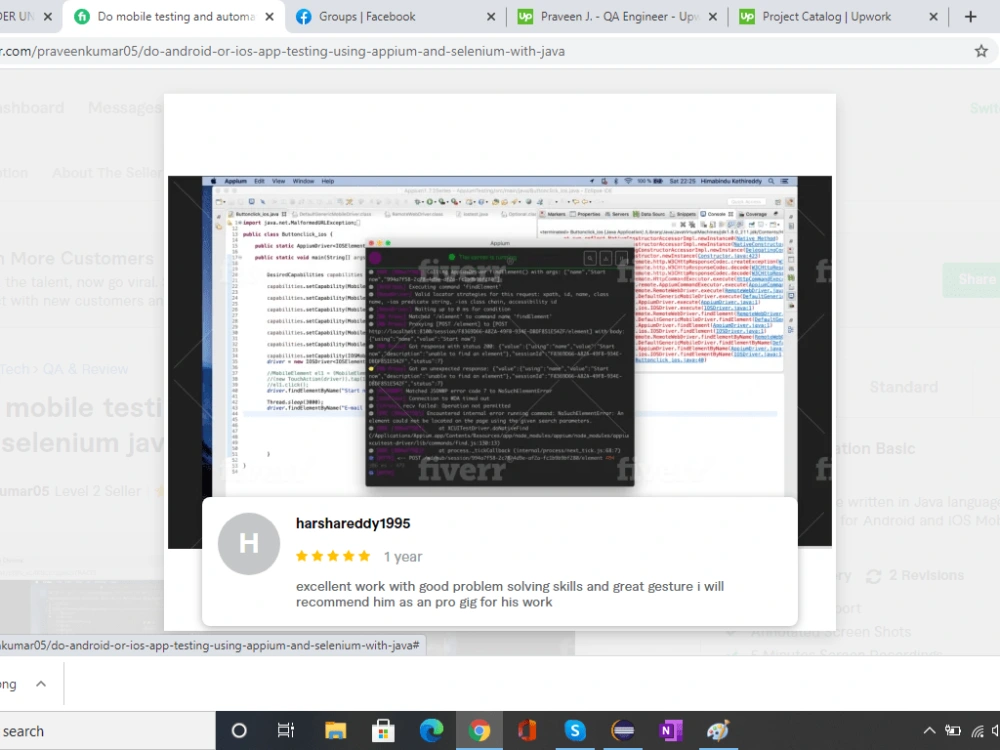Launch Microsoft Edge from the taskbar
Image resolution: width=1000 pixels, height=750 pixels.
click(x=431, y=730)
